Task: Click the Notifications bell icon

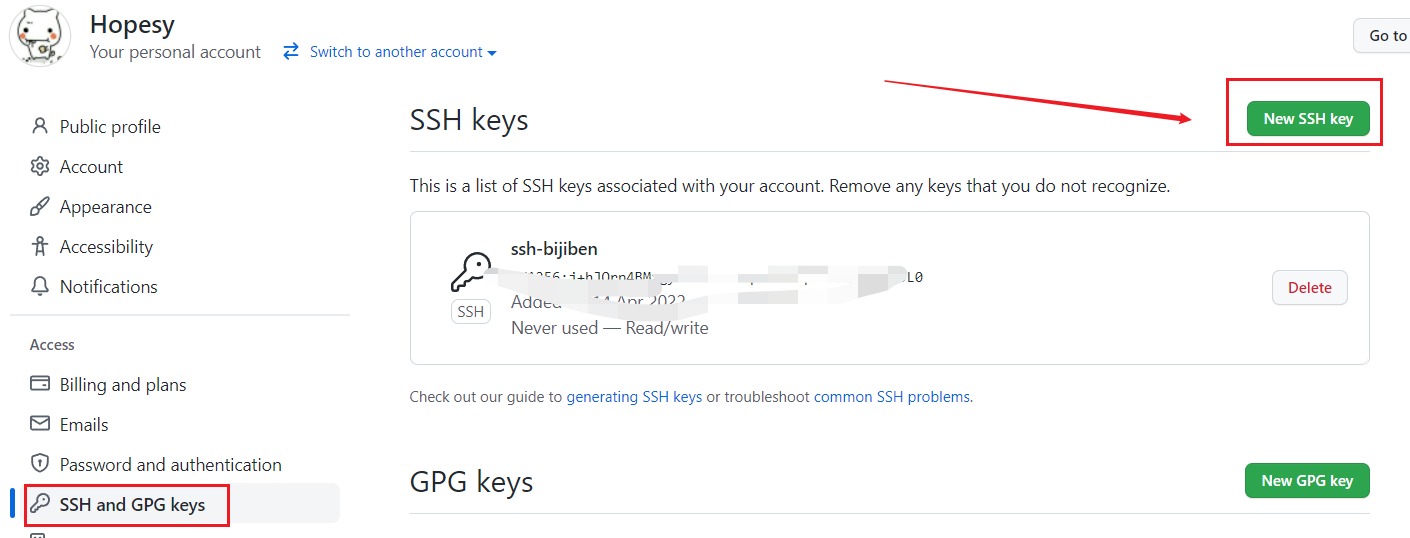Action: point(40,286)
